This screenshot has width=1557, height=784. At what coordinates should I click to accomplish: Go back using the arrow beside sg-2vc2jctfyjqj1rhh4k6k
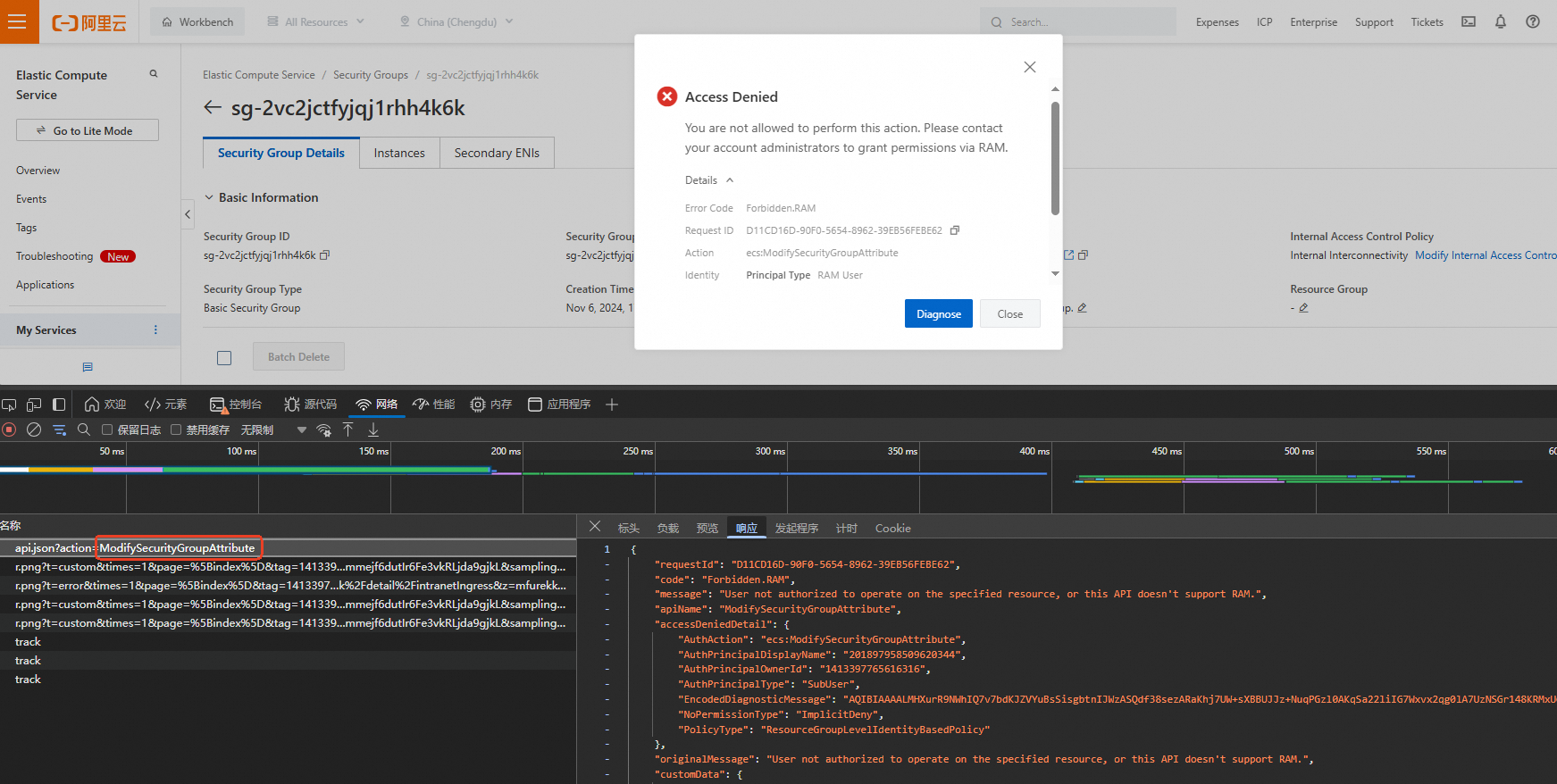[x=213, y=108]
